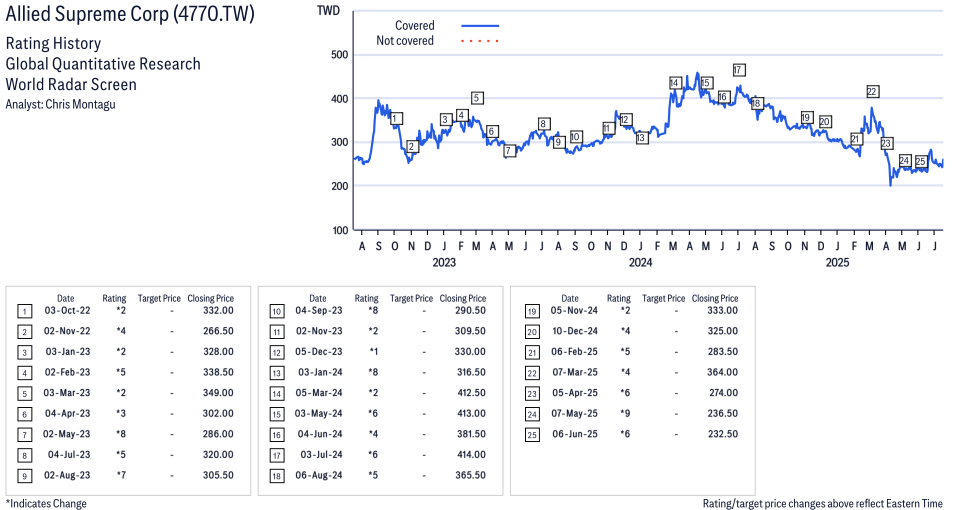Click the 283.50 closing price
Image resolution: width=954 pixels, height=510 pixels.
(x=723, y=352)
